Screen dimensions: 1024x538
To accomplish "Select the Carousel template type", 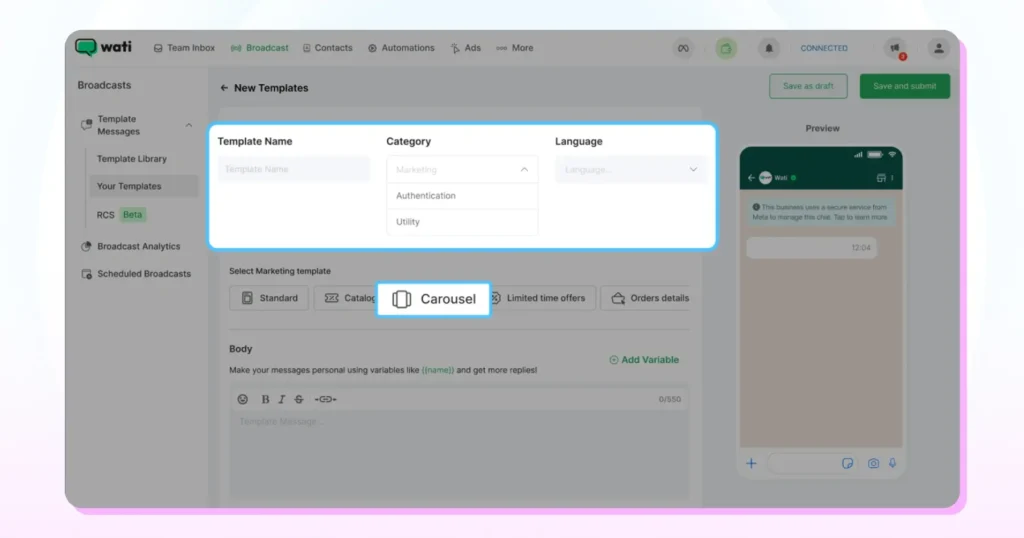I will 434,299.
